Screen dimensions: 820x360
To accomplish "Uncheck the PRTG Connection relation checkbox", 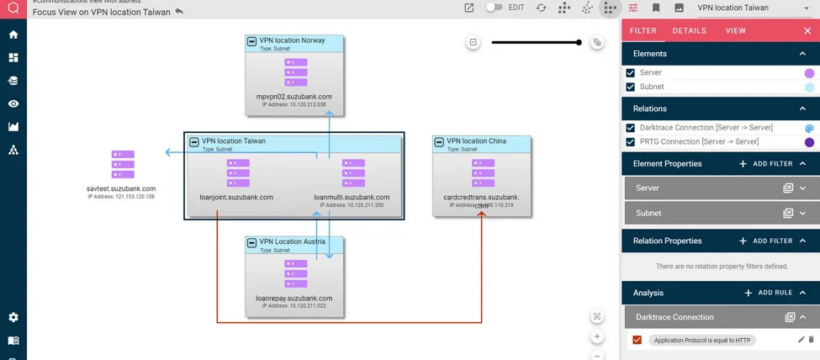I will [x=630, y=142].
